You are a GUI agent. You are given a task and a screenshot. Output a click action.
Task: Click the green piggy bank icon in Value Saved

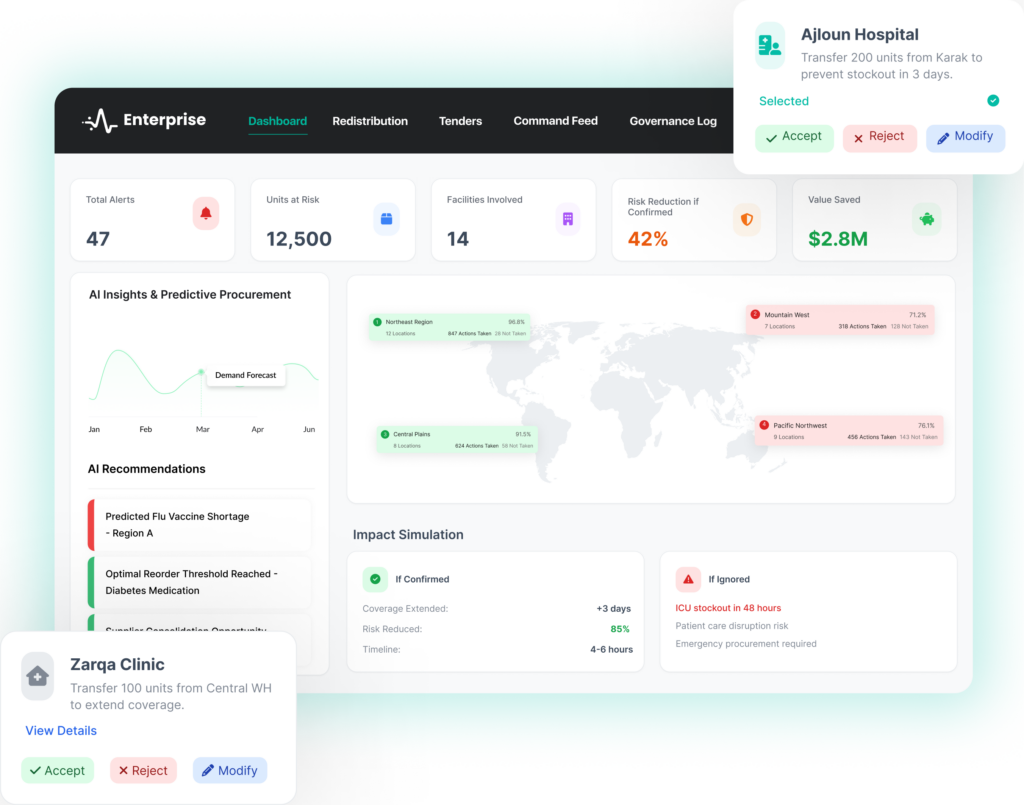click(926, 218)
